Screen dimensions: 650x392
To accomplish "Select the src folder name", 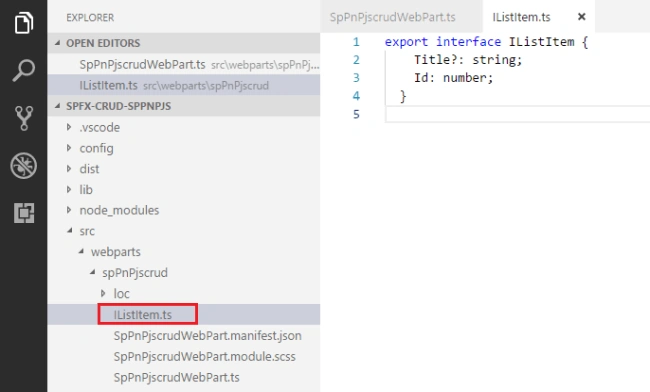I will [x=87, y=231].
